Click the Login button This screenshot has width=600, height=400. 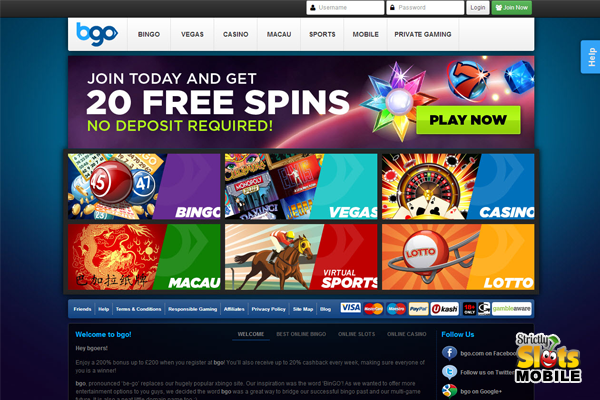coord(478,8)
